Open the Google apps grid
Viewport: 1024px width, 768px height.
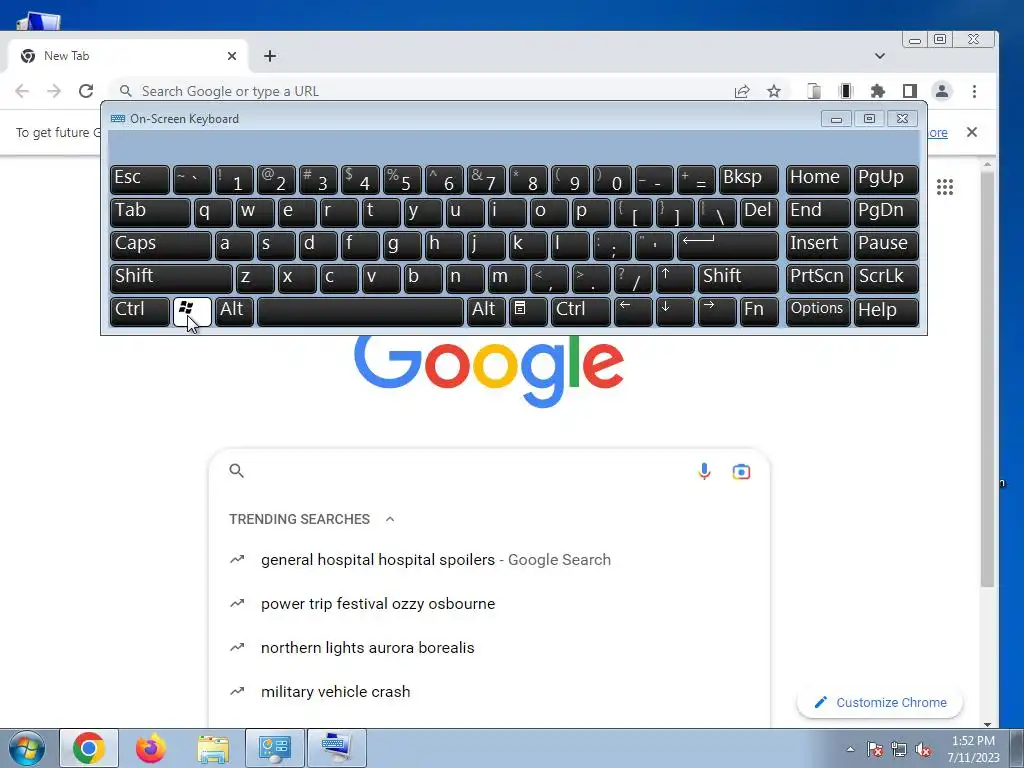click(944, 187)
